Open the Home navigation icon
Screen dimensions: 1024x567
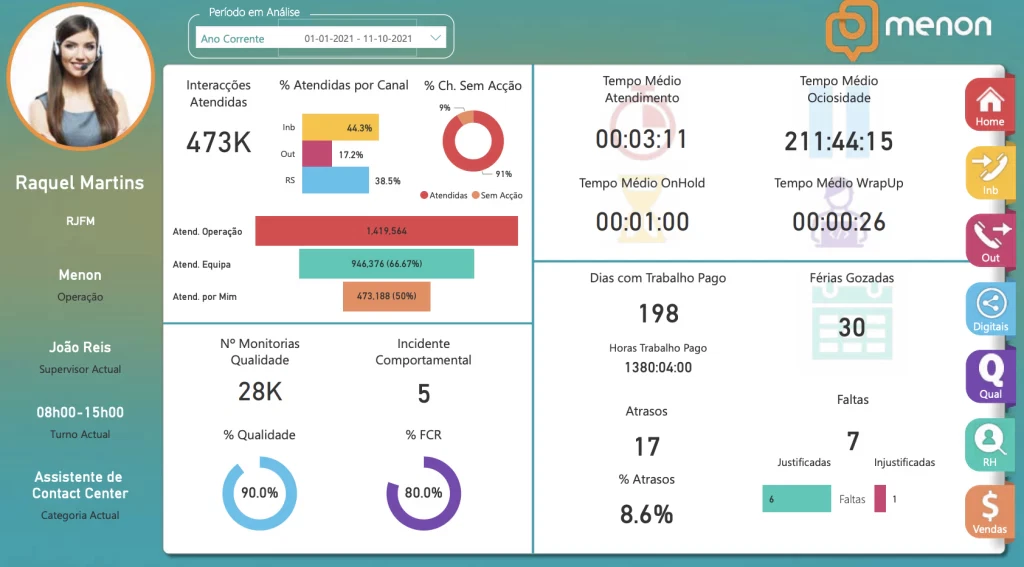(x=989, y=104)
